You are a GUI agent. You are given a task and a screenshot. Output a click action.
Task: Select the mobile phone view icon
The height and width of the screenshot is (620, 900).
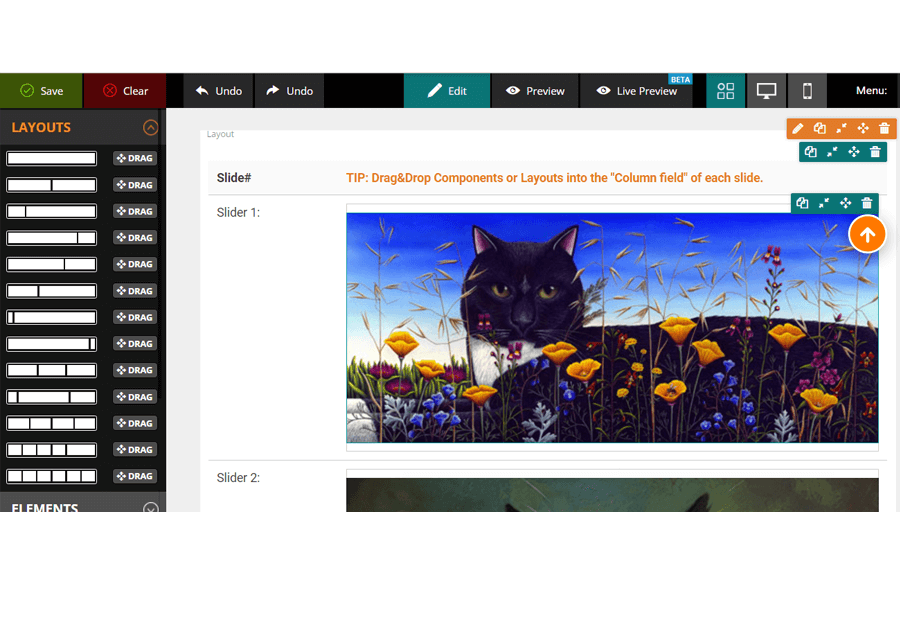pyautogui.click(x=807, y=91)
